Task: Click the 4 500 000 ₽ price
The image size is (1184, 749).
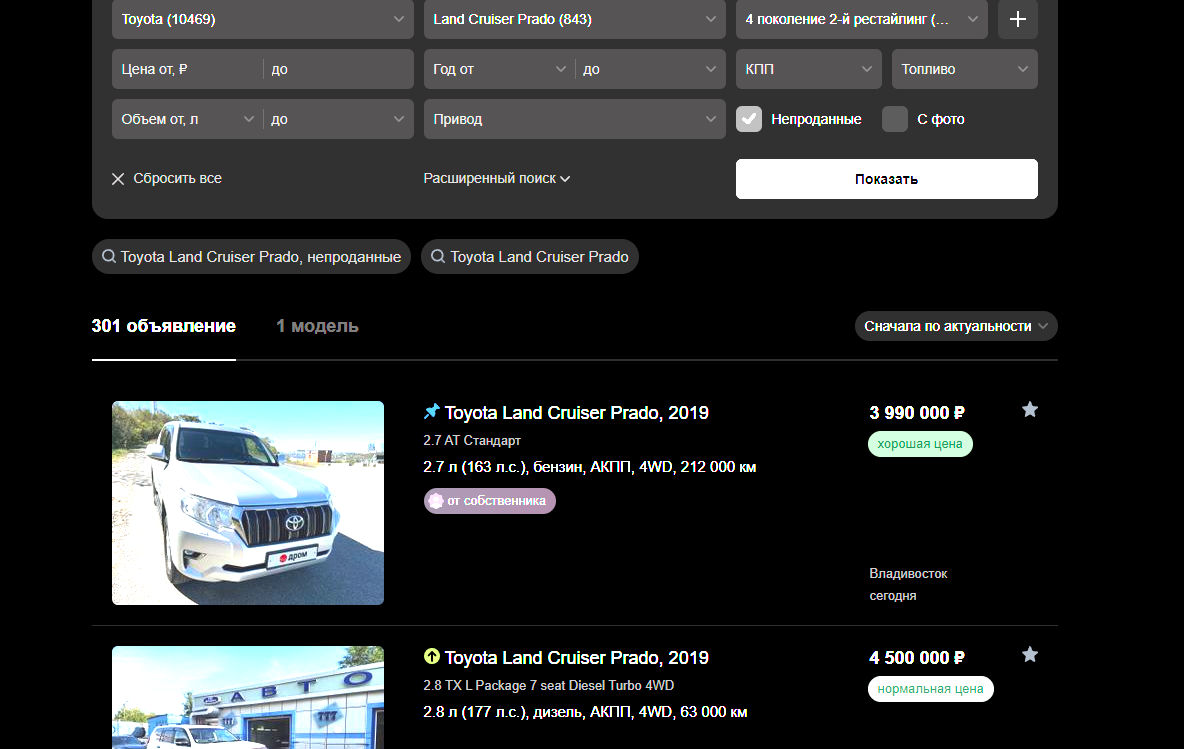Action: click(x=917, y=658)
